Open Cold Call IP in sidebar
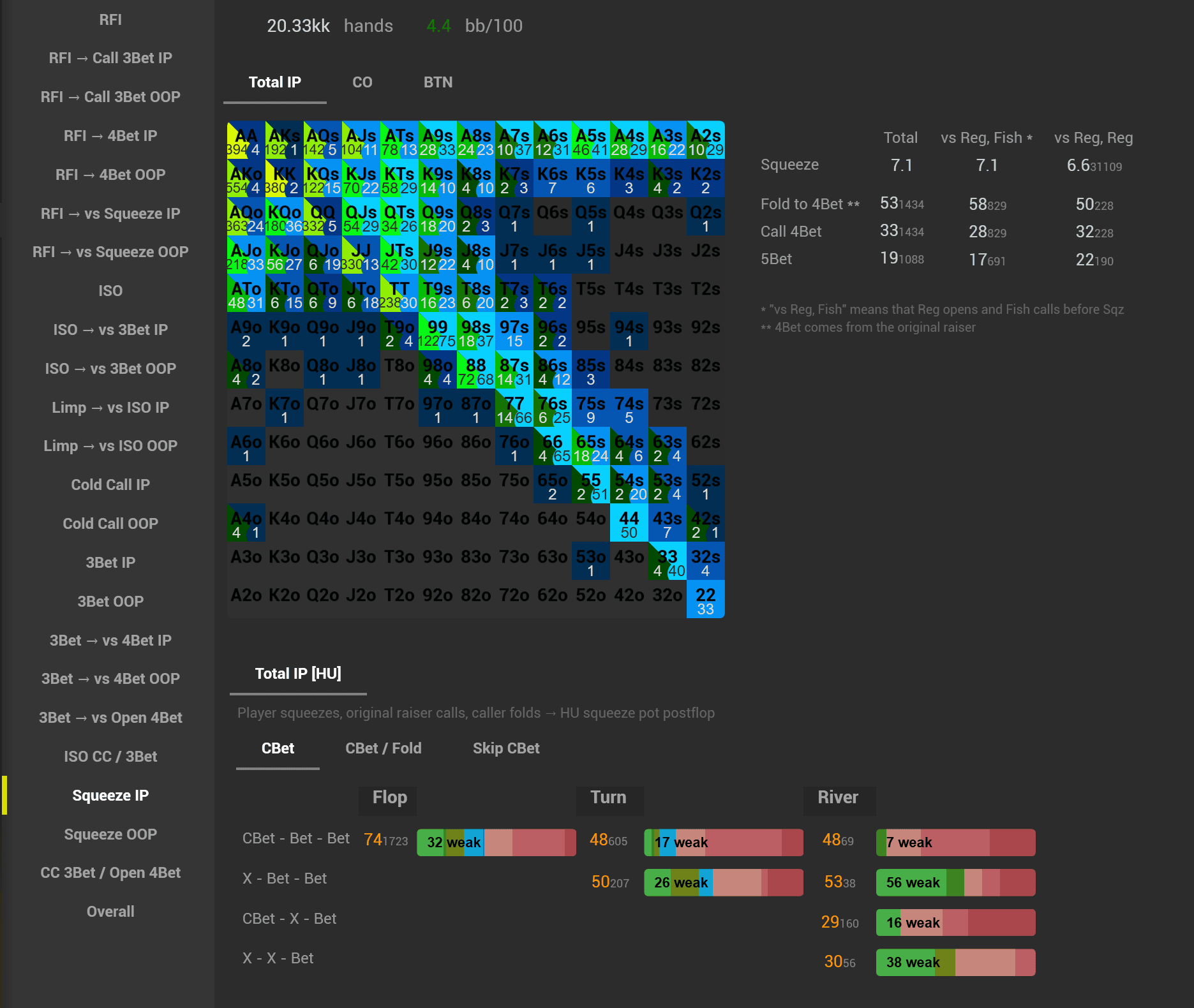Viewport: 1194px width, 1008px height. point(110,485)
